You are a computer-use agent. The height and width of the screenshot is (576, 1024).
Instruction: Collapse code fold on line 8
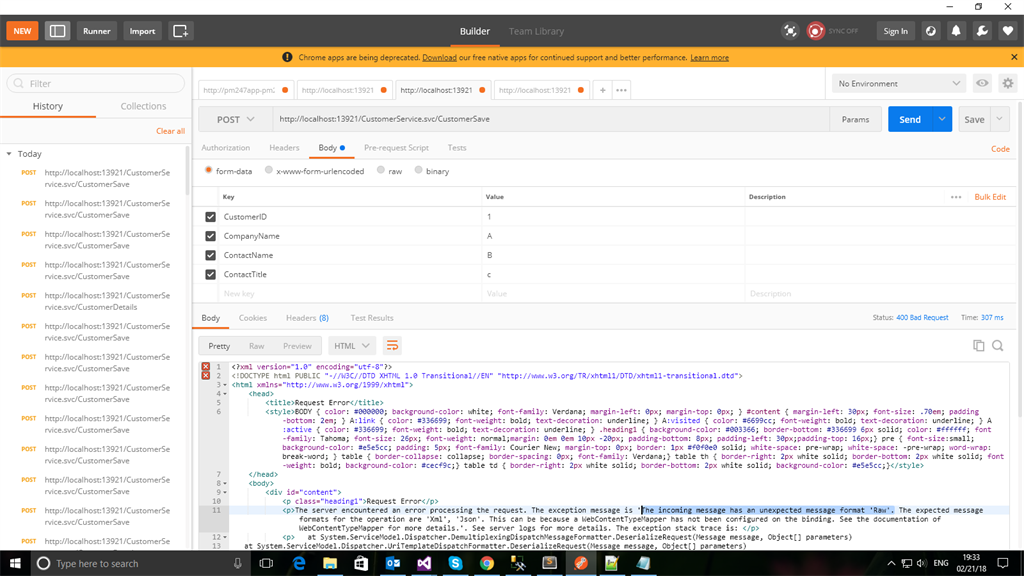pos(225,483)
